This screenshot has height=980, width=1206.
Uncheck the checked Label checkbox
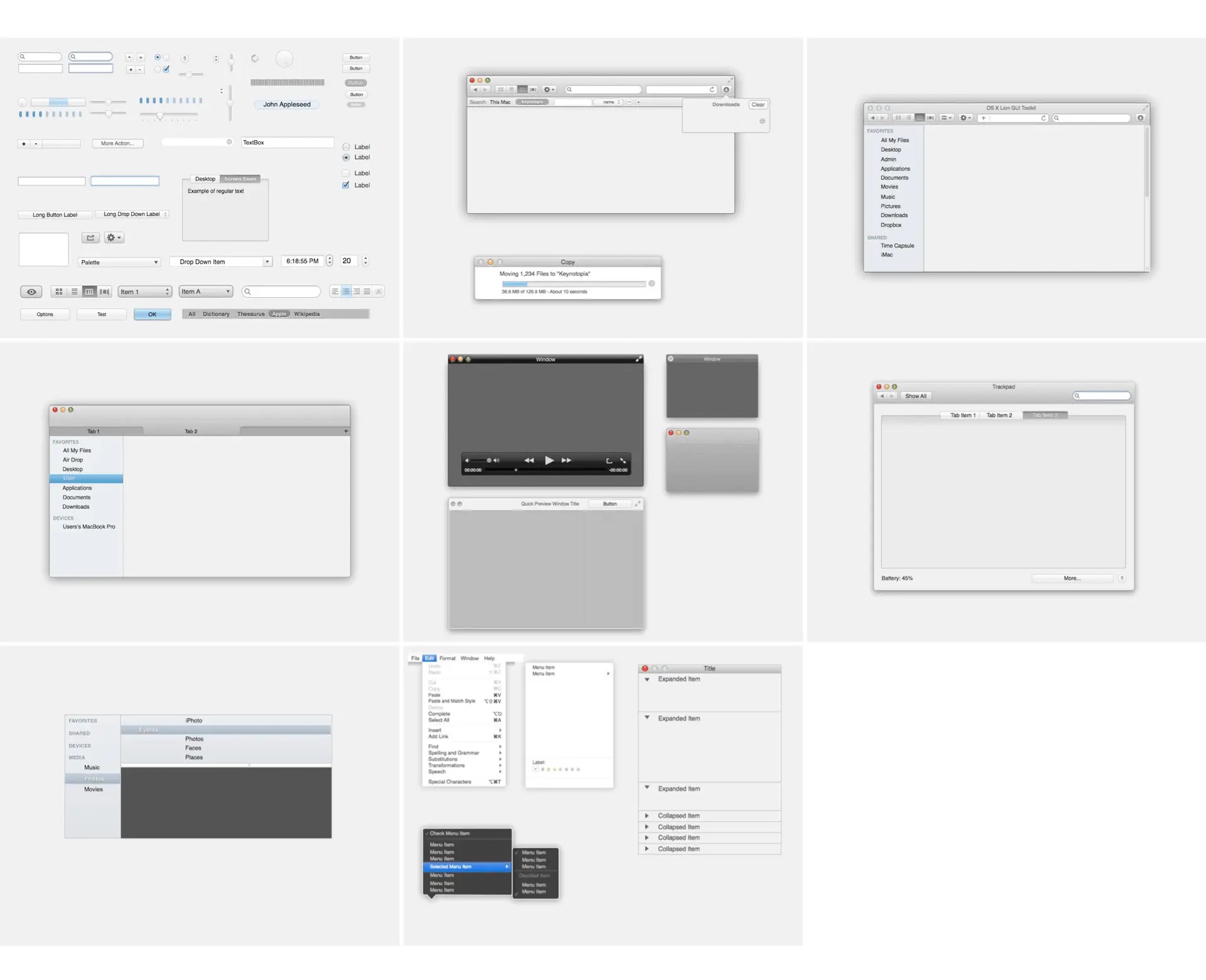click(x=345, y=185)
